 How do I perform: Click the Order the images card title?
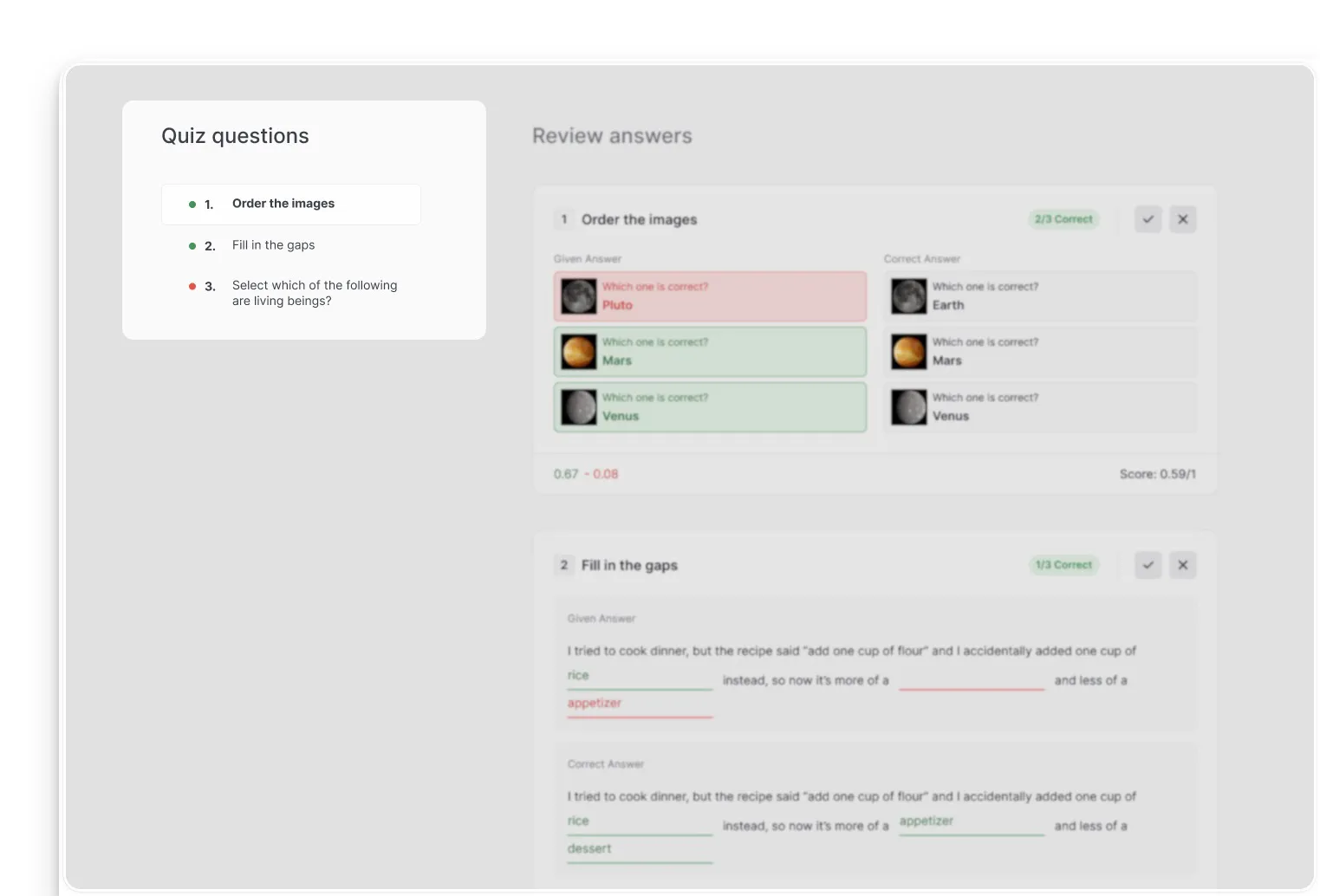pos(639,219)
